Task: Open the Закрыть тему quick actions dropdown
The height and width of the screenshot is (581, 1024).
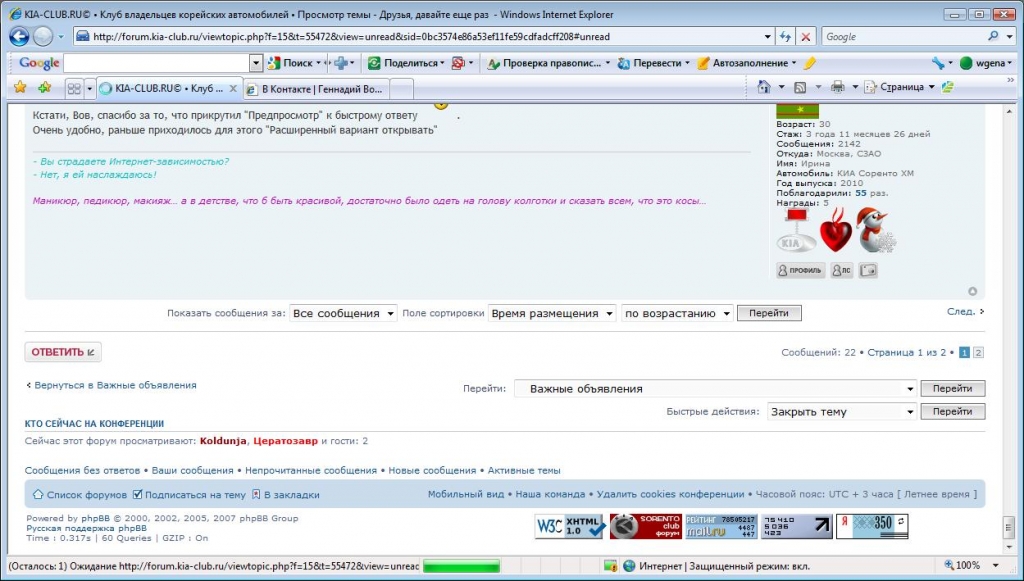Action: 841,412
